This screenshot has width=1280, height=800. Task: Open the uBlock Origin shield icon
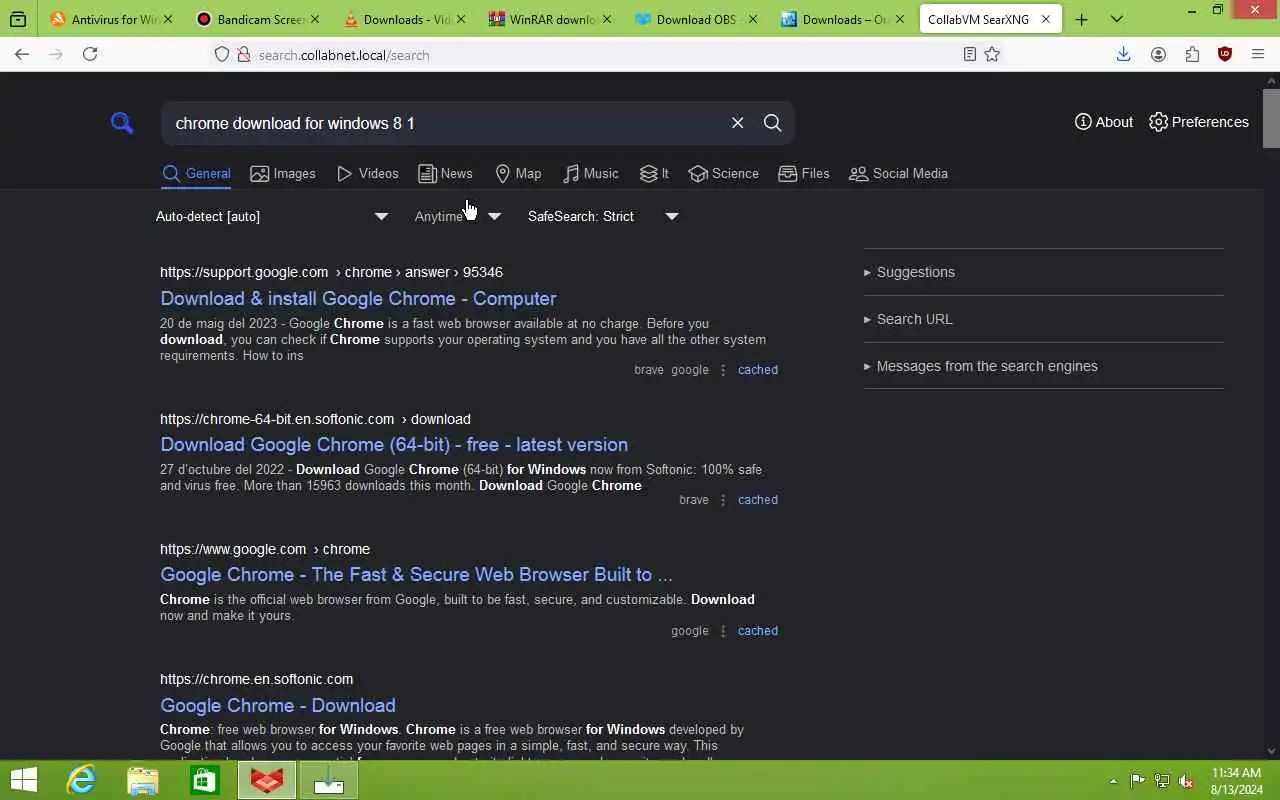tap(1225, 55)
